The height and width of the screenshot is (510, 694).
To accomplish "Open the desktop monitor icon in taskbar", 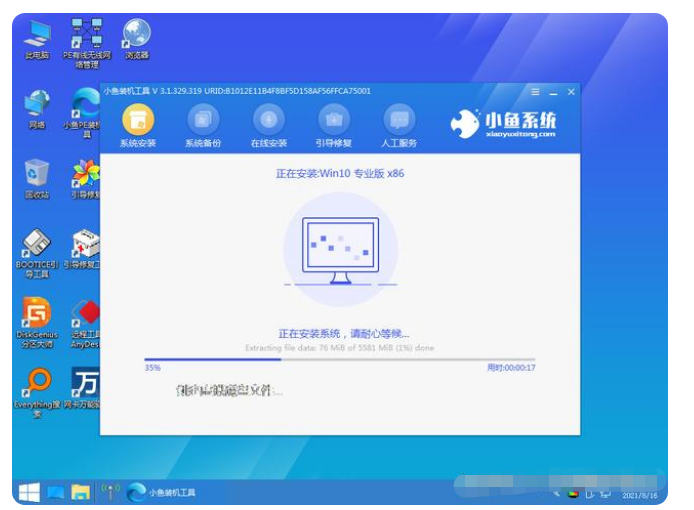I will [56, 492].
